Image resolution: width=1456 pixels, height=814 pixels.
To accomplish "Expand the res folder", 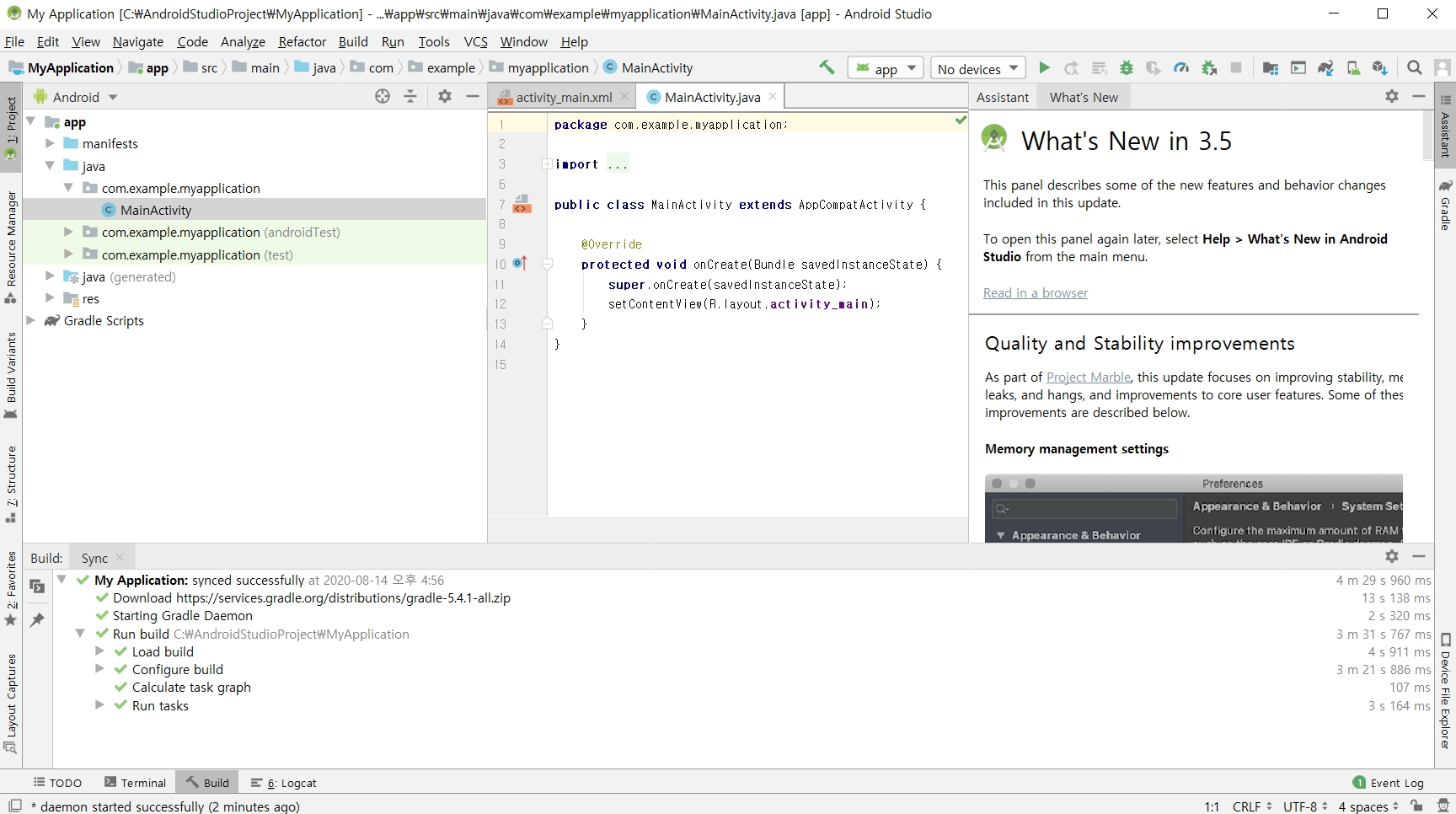I will coord(50,298).
